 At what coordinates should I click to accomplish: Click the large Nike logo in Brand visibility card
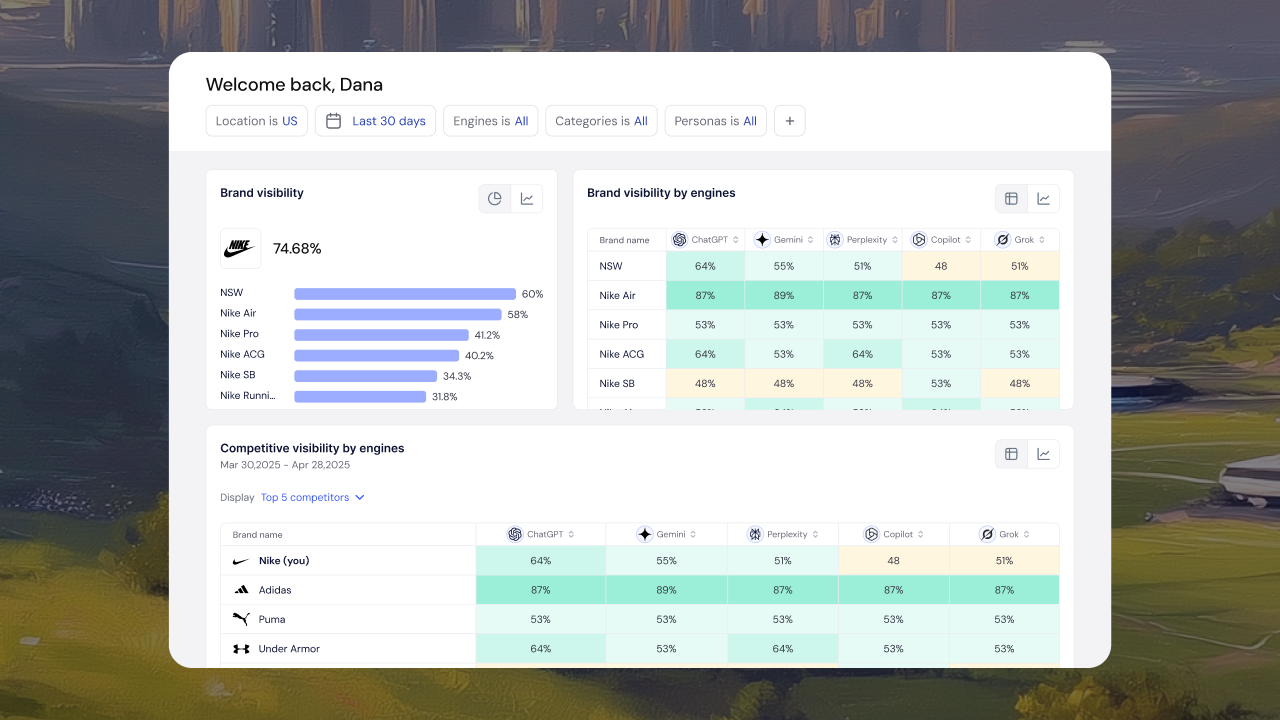pos(240,248)
